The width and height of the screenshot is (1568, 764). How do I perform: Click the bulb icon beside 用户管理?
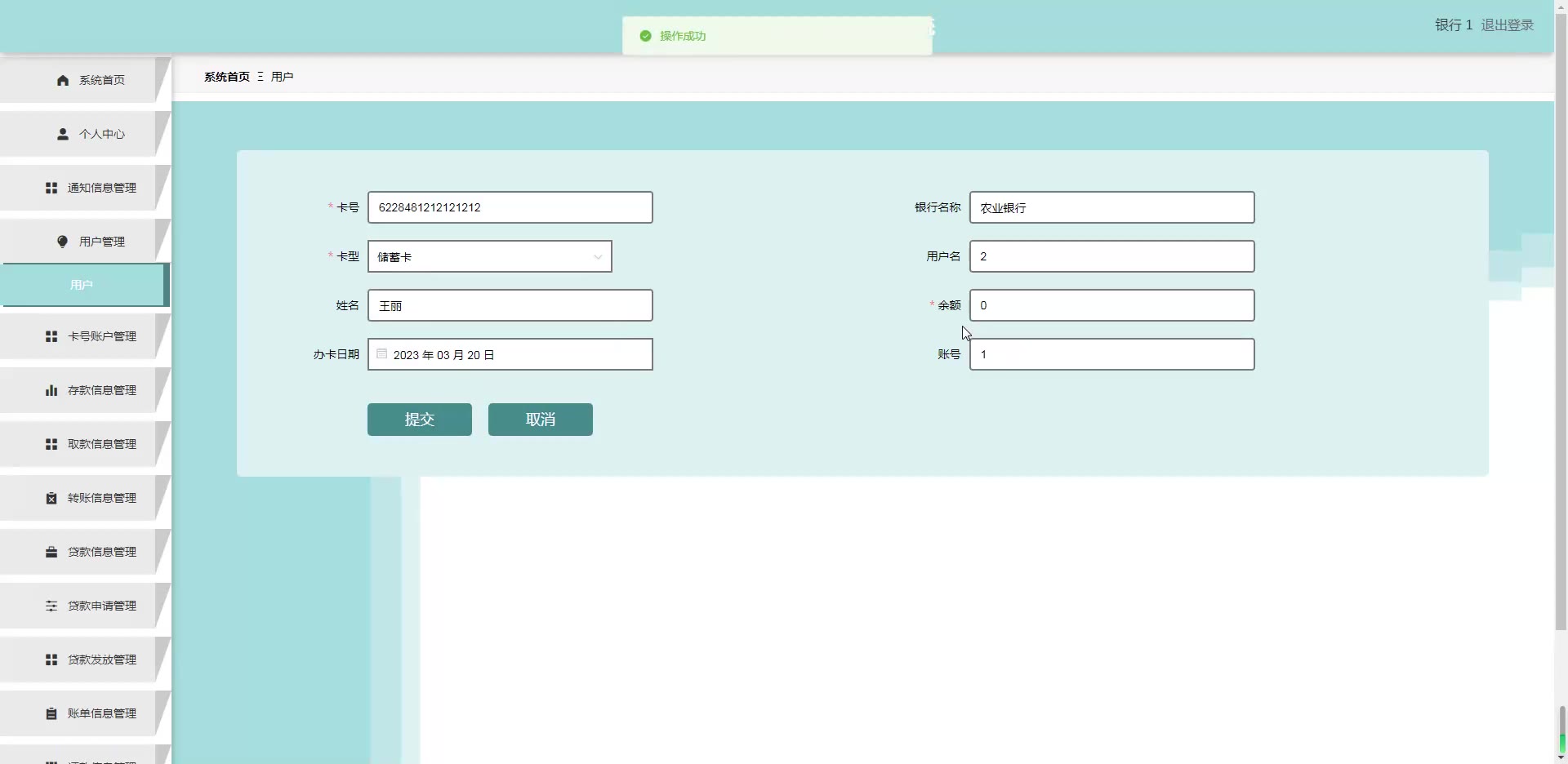[x=63, y=242]
